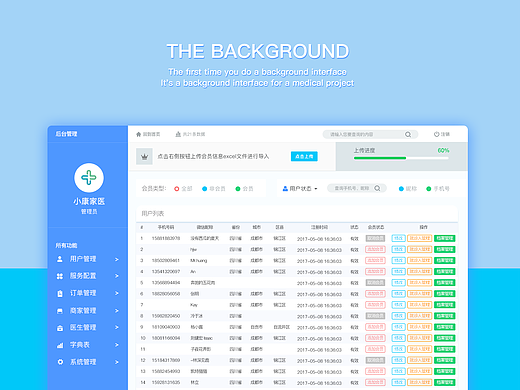Click the four-dots icon beside 服务配置
The height and width of the screenshot is (390, 520).
pos(60,276)
